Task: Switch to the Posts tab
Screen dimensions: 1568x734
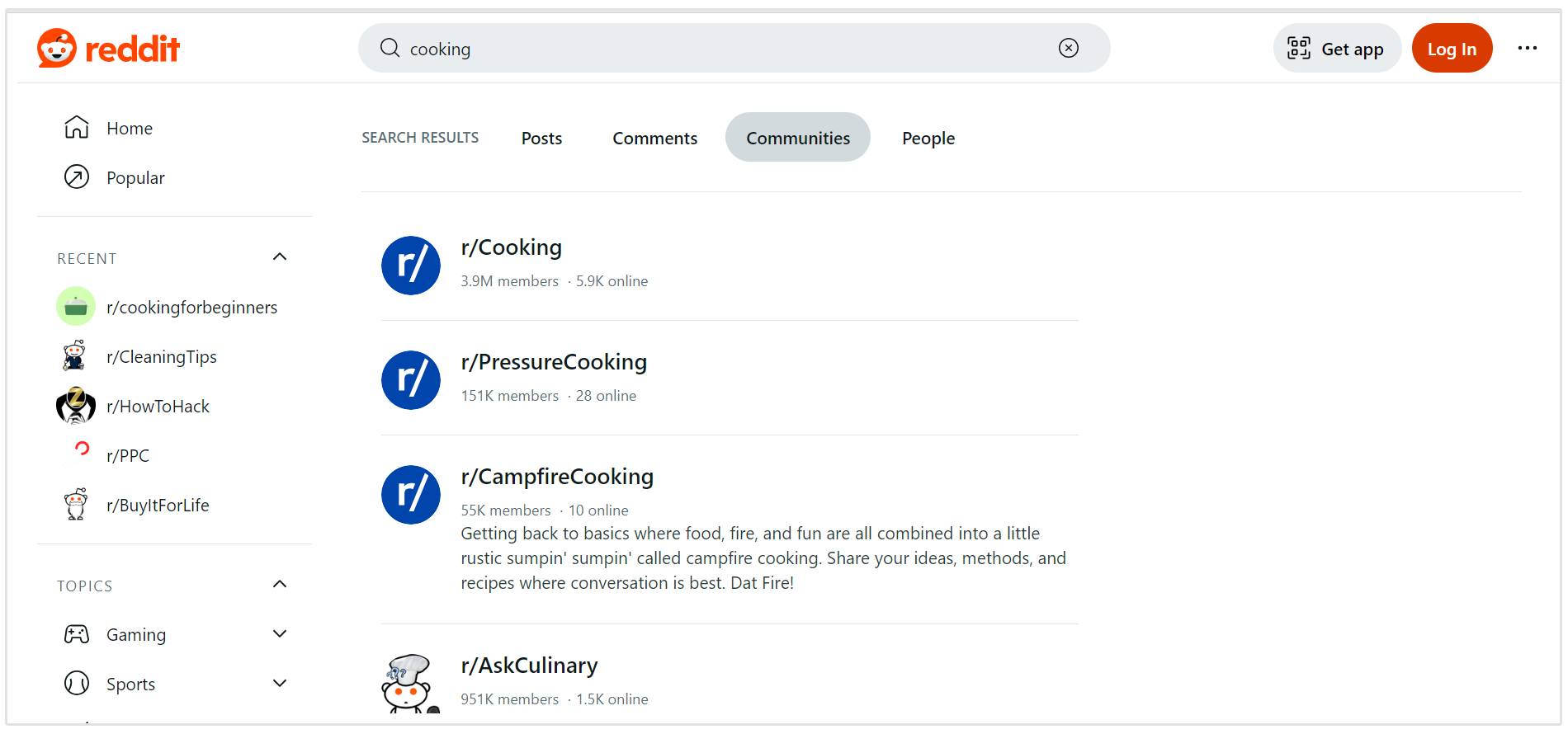Action: (541, 139)
